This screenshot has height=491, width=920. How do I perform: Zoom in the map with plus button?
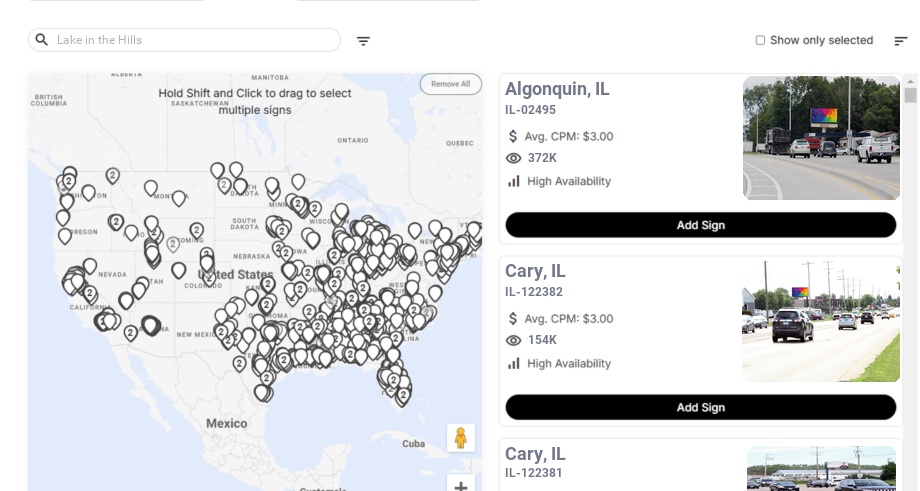click(461, 487)
